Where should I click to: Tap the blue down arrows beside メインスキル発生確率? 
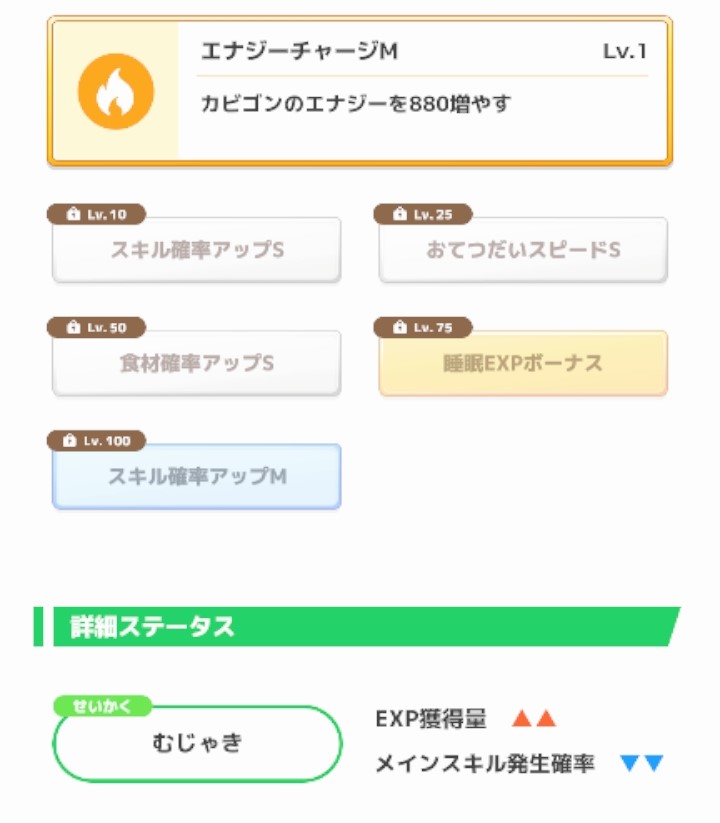click(x=641, y=764)
